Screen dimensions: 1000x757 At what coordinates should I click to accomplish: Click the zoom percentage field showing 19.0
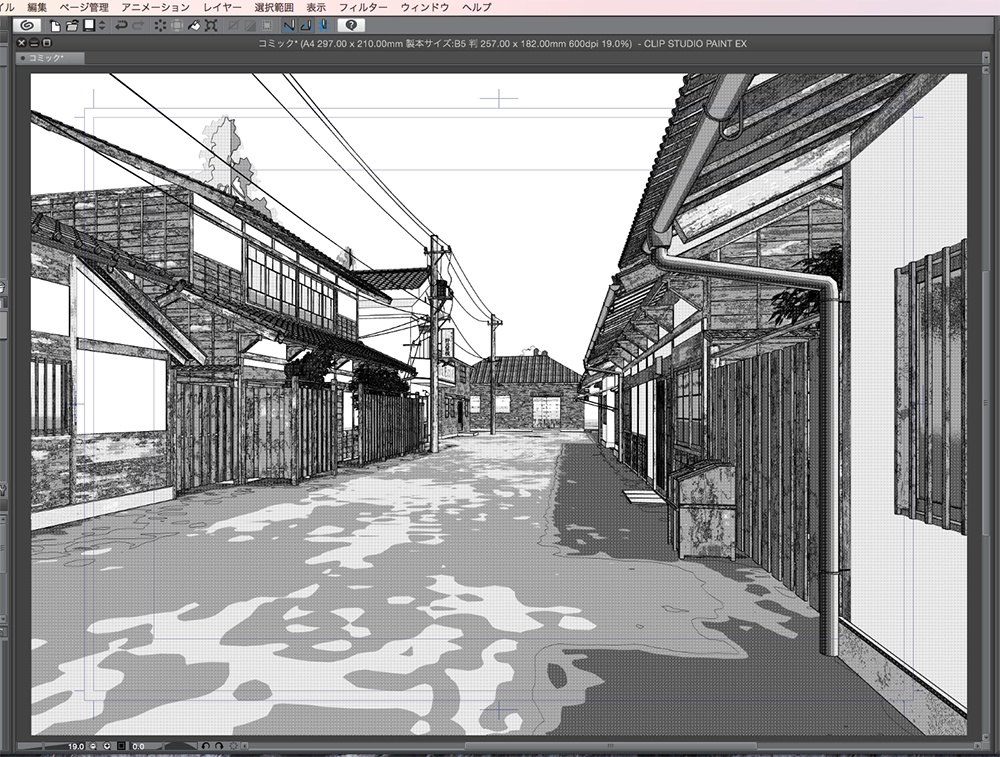75,745
